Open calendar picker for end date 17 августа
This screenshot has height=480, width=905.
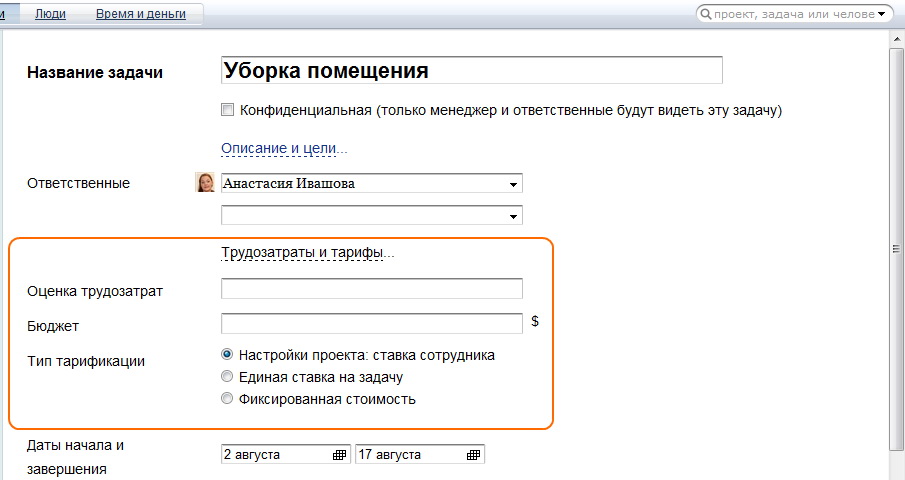(x=474, y=455)
